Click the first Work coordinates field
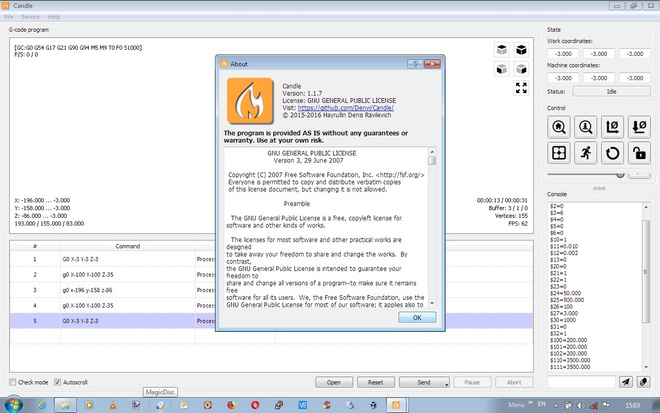660x413 pixels. tap(563, 53)
